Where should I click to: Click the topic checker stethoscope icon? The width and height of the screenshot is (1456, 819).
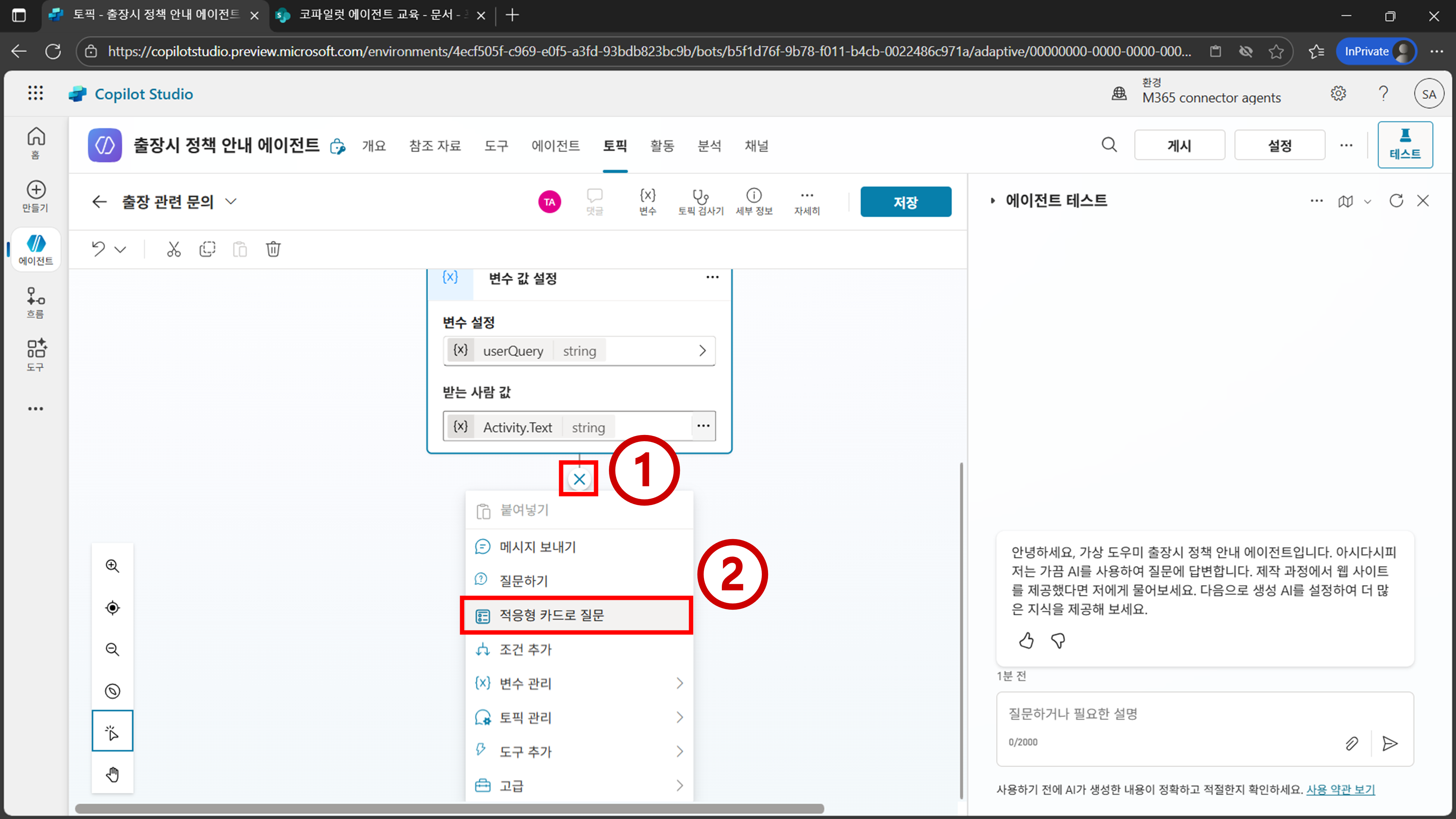tap(700, 196)
